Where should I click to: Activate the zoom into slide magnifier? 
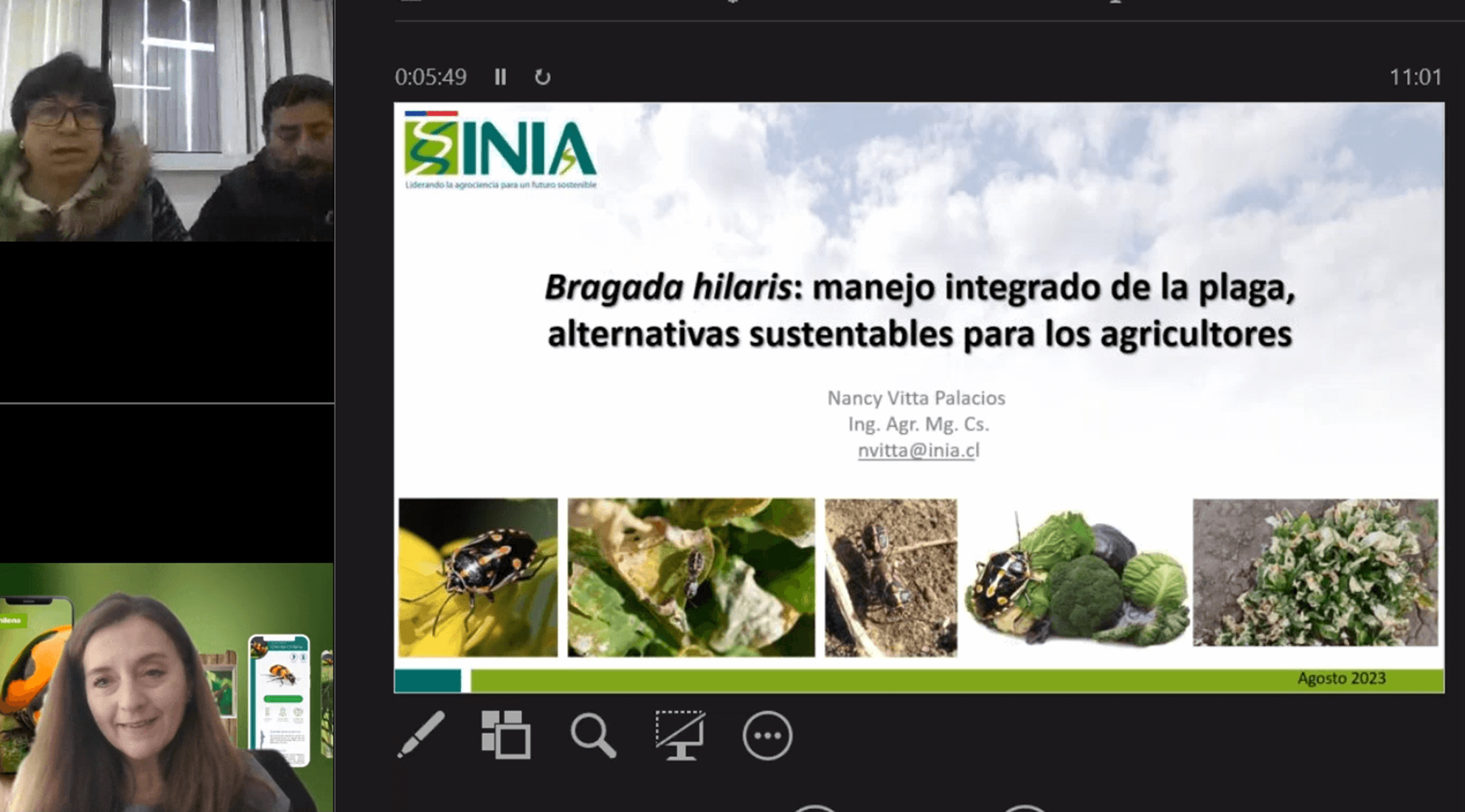593,735
